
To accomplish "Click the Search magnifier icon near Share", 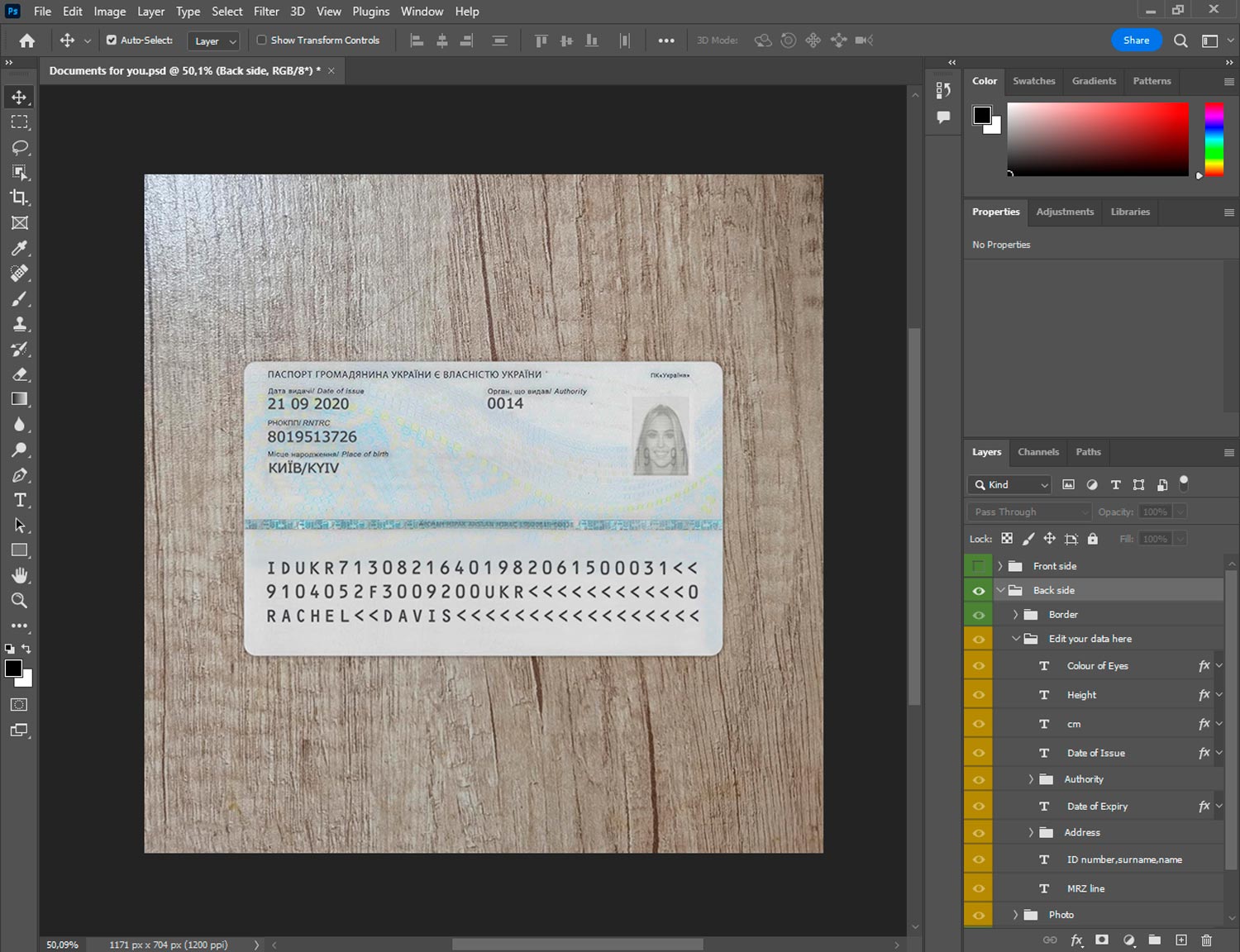I will (1180, 40).
